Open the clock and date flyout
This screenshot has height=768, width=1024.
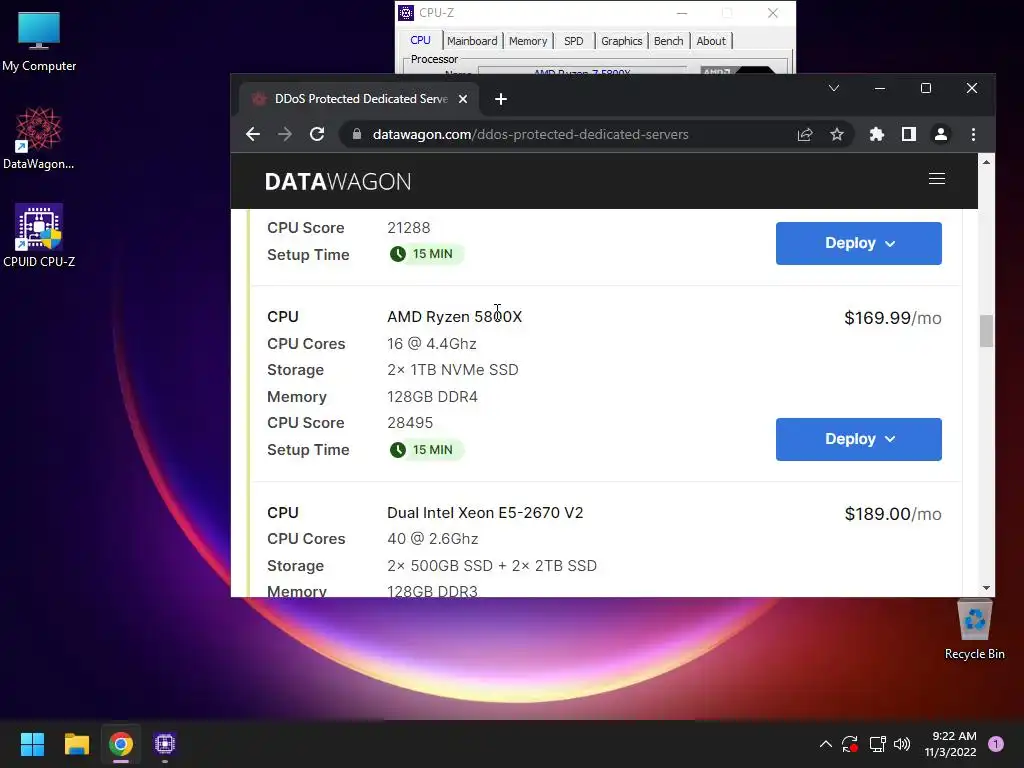pos(950,744)
